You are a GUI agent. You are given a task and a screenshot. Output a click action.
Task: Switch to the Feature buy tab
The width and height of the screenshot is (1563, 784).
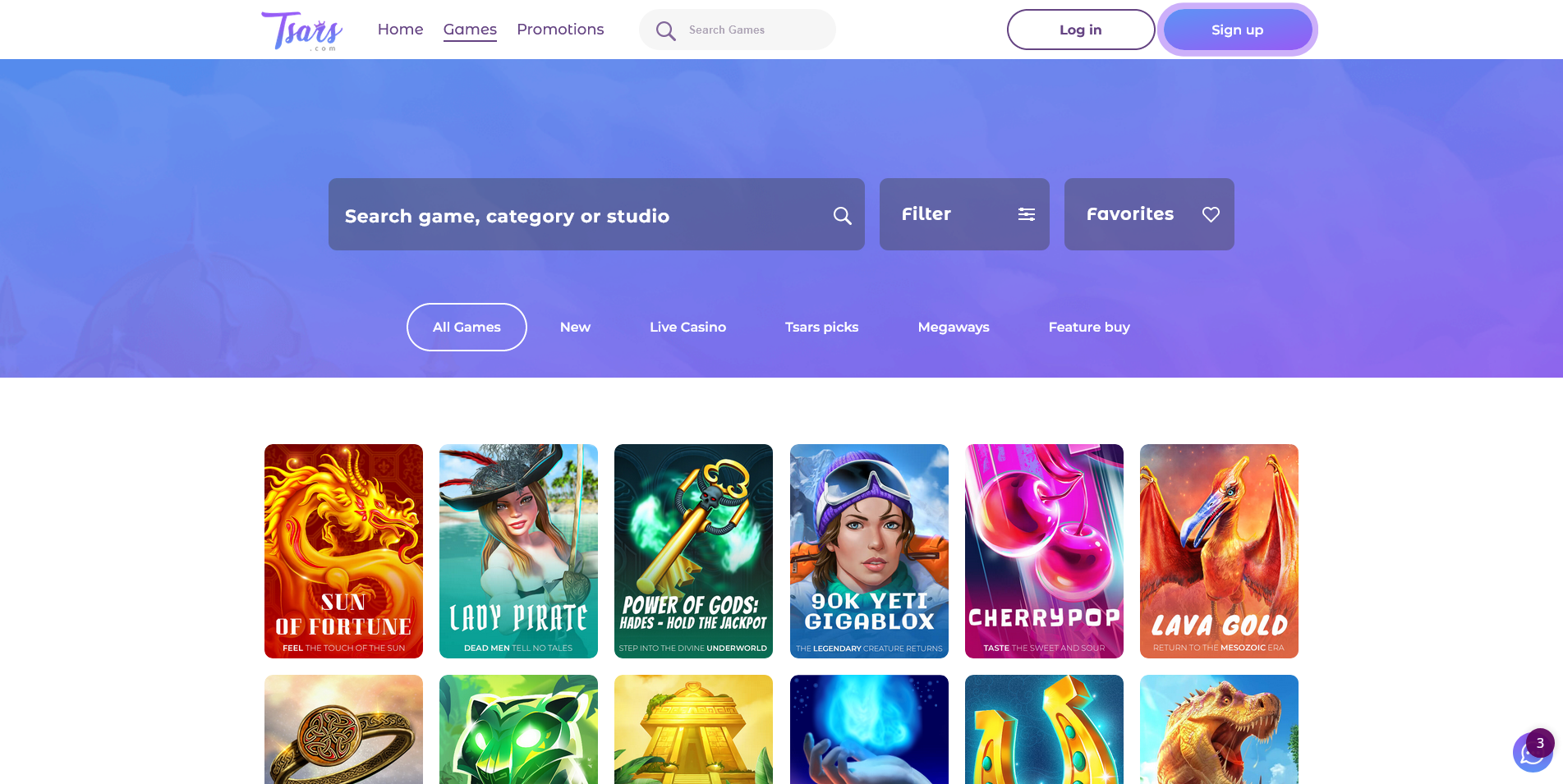pos(1089,327)
